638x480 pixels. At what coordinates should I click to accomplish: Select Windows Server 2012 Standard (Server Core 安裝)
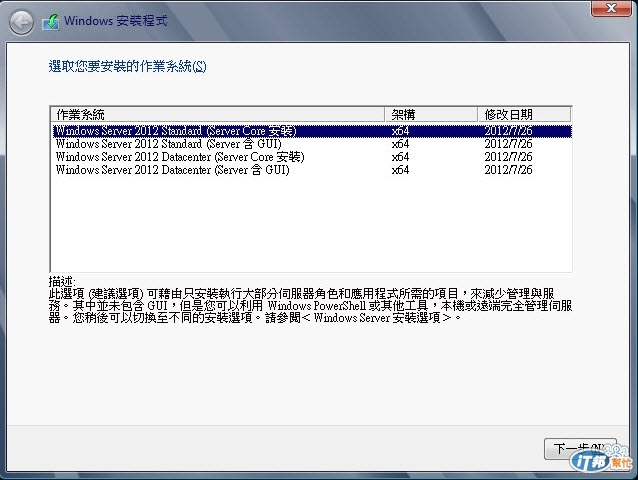[x=312, y=131]
